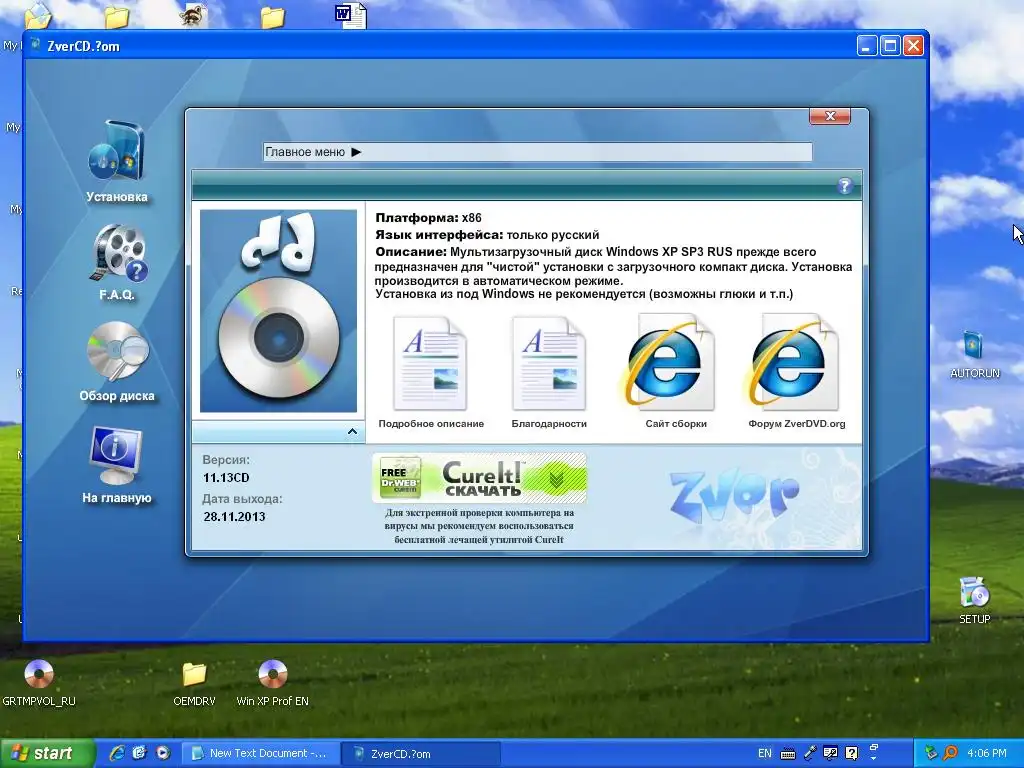Open Сайт сборки Internet Explorer icon
Image resolution: width=1024 pixels, height=768 pixels.
click(x=669, y=362)
